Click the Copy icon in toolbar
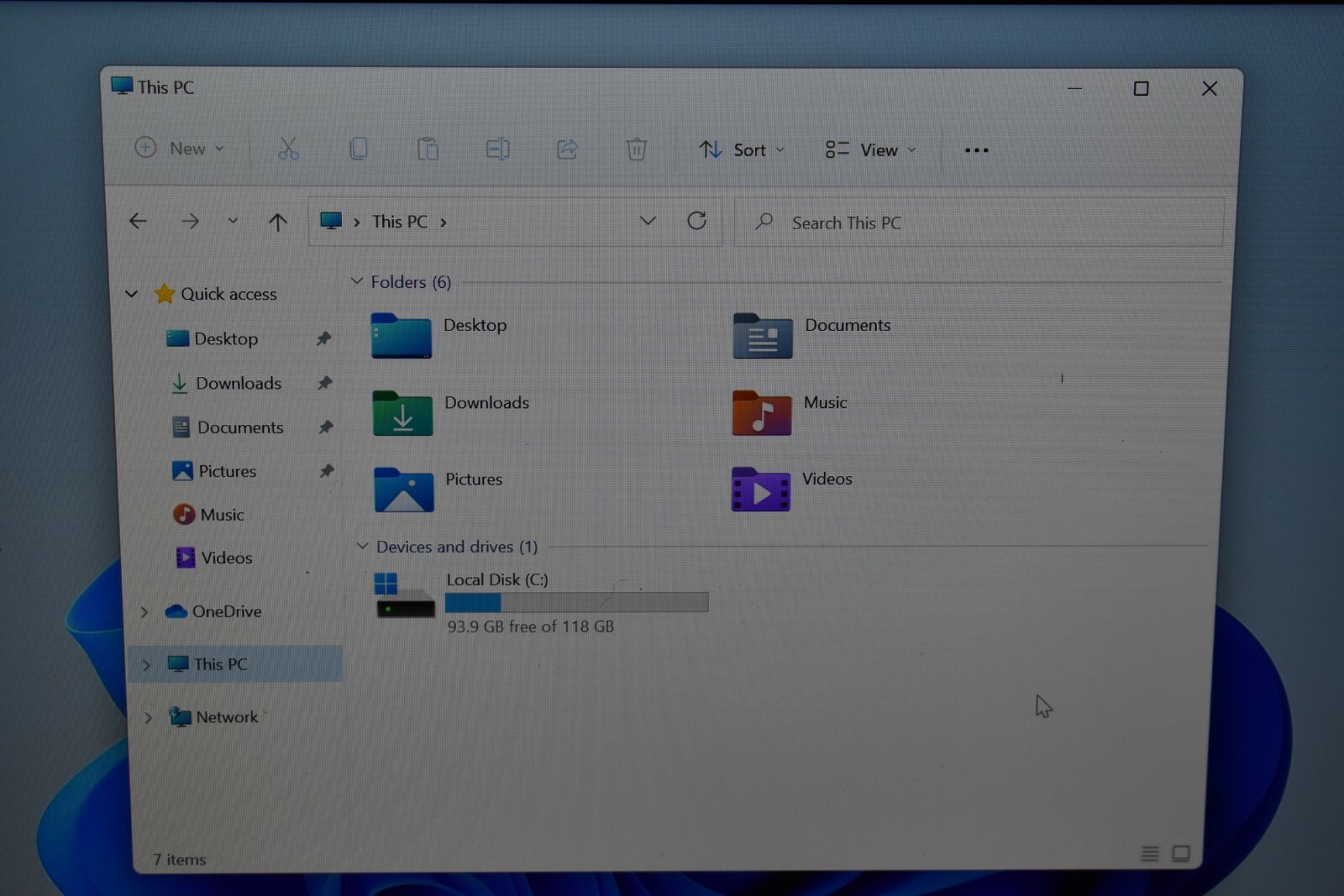The height and width of the screenshot is (896, 1344). [x=359, y=149]
